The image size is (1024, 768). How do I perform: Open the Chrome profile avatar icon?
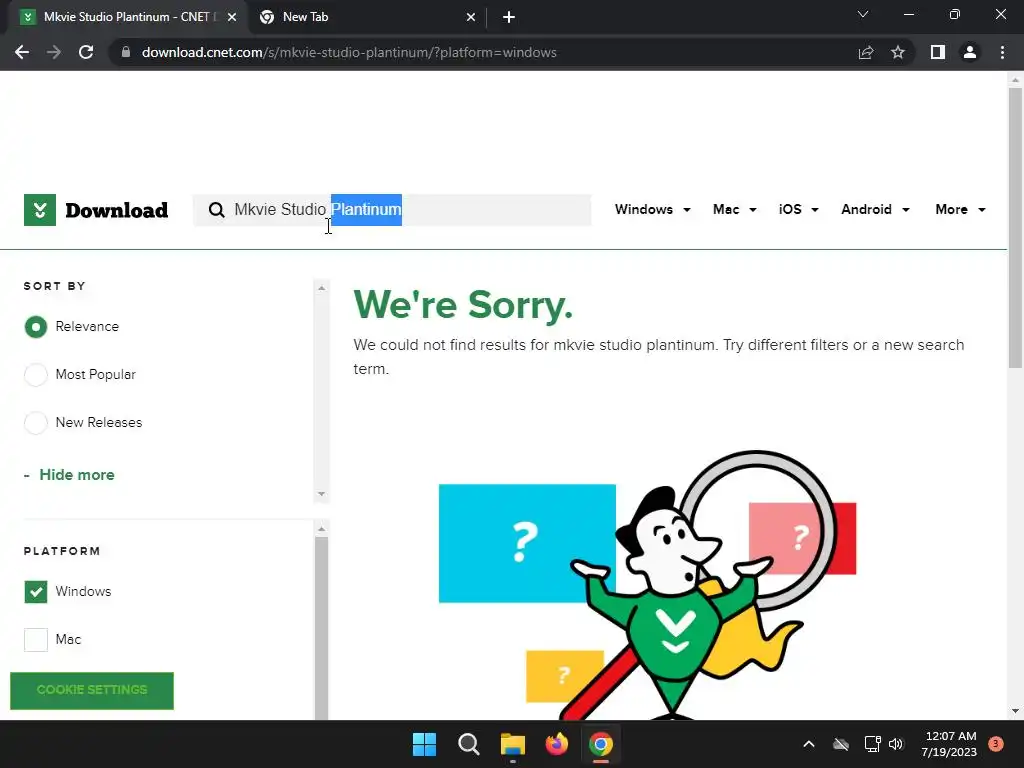970,52
